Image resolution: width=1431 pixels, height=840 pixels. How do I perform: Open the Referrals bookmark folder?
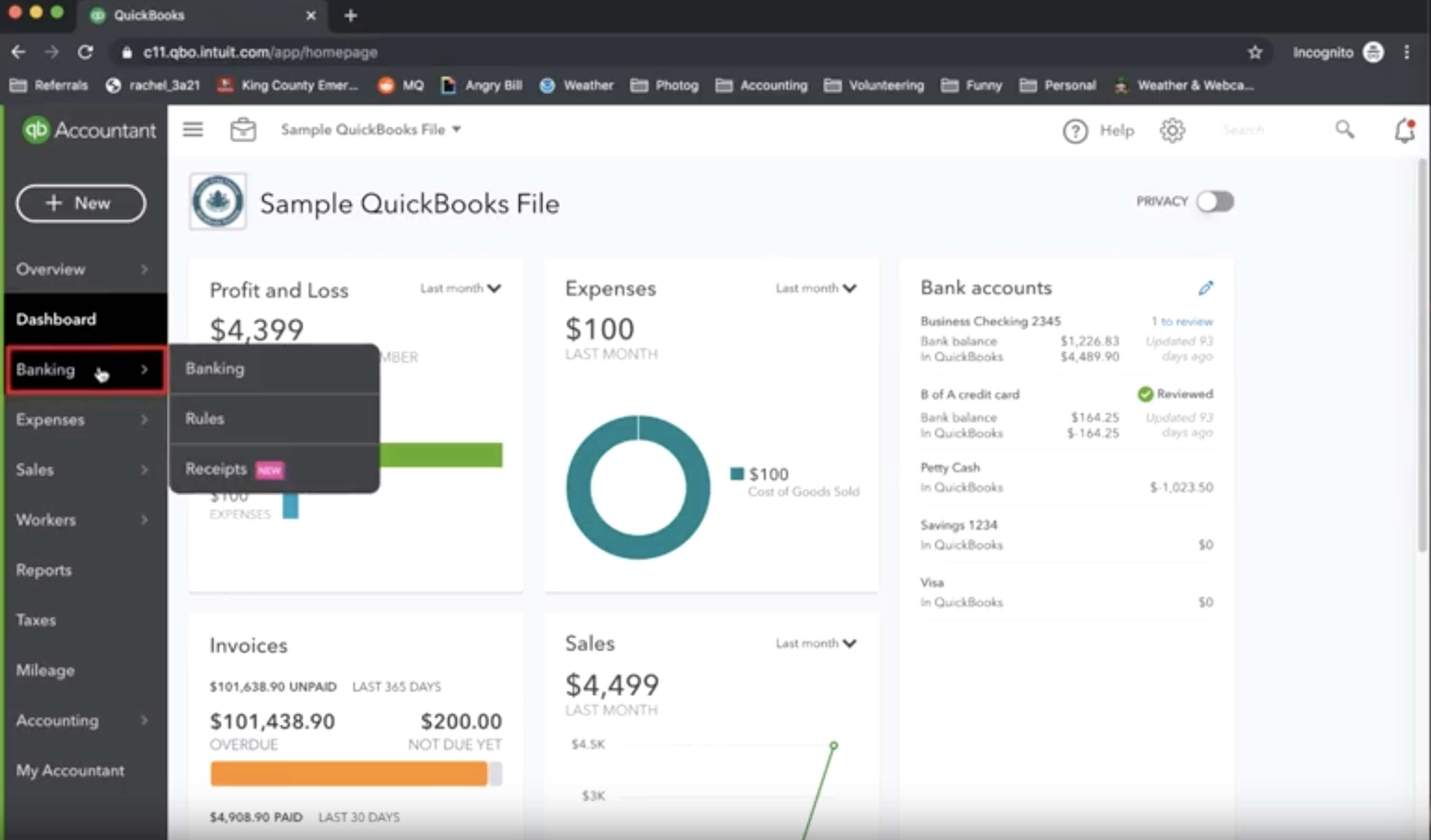[49, 85]
